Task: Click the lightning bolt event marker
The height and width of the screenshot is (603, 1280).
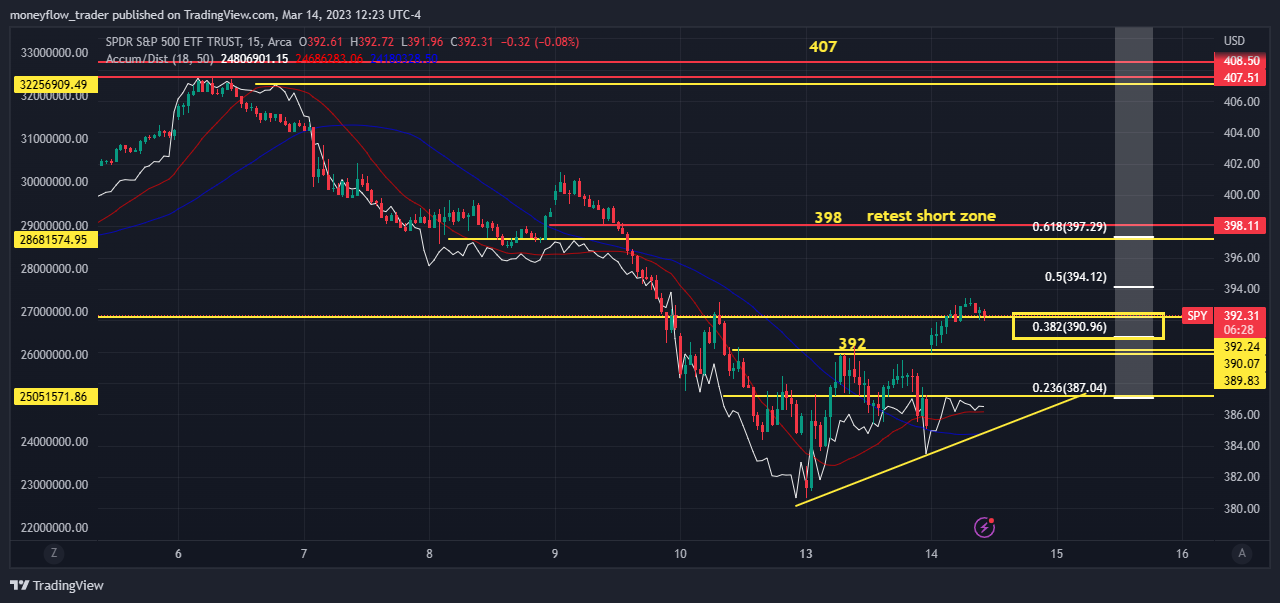Action: pos(985,526)
